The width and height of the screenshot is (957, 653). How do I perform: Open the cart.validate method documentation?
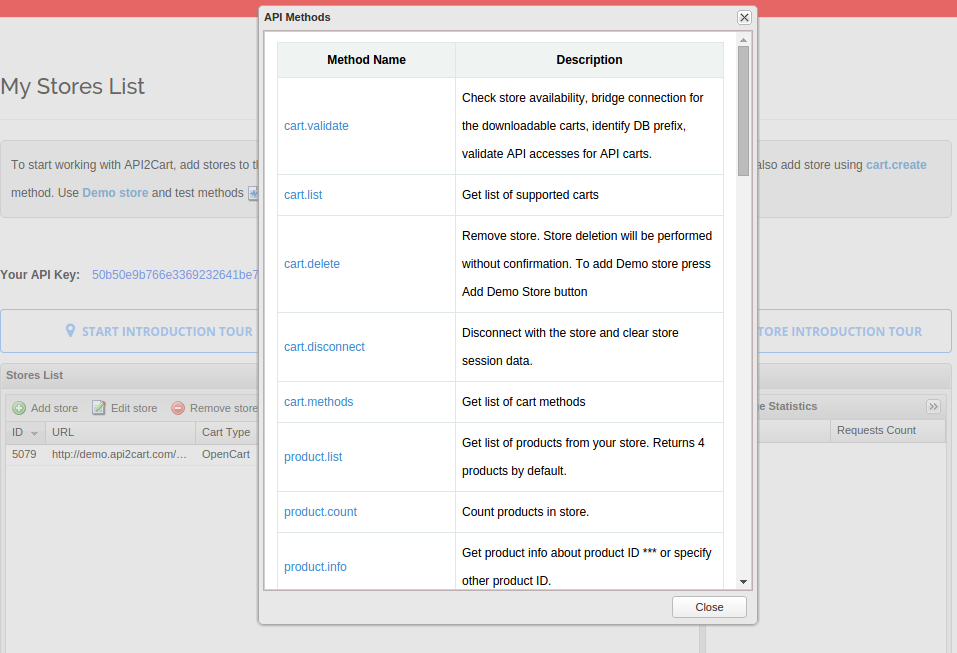coord(316,125)
